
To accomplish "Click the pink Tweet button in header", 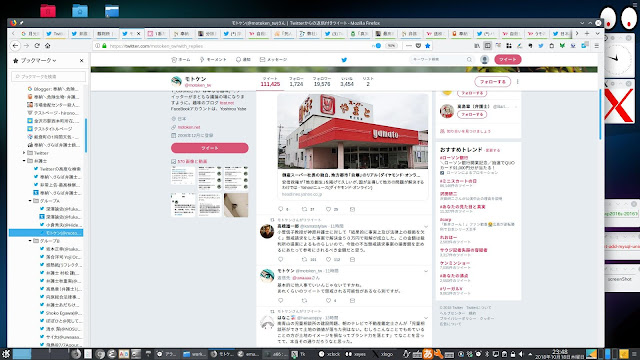I will pyautogui.click(x=508, y=60).
